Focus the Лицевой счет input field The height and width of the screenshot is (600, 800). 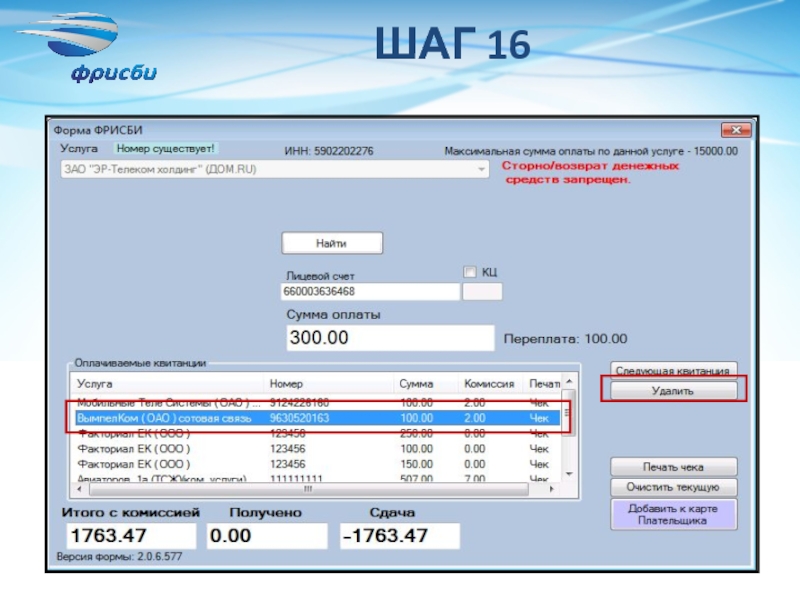click(x=370, y=292)
